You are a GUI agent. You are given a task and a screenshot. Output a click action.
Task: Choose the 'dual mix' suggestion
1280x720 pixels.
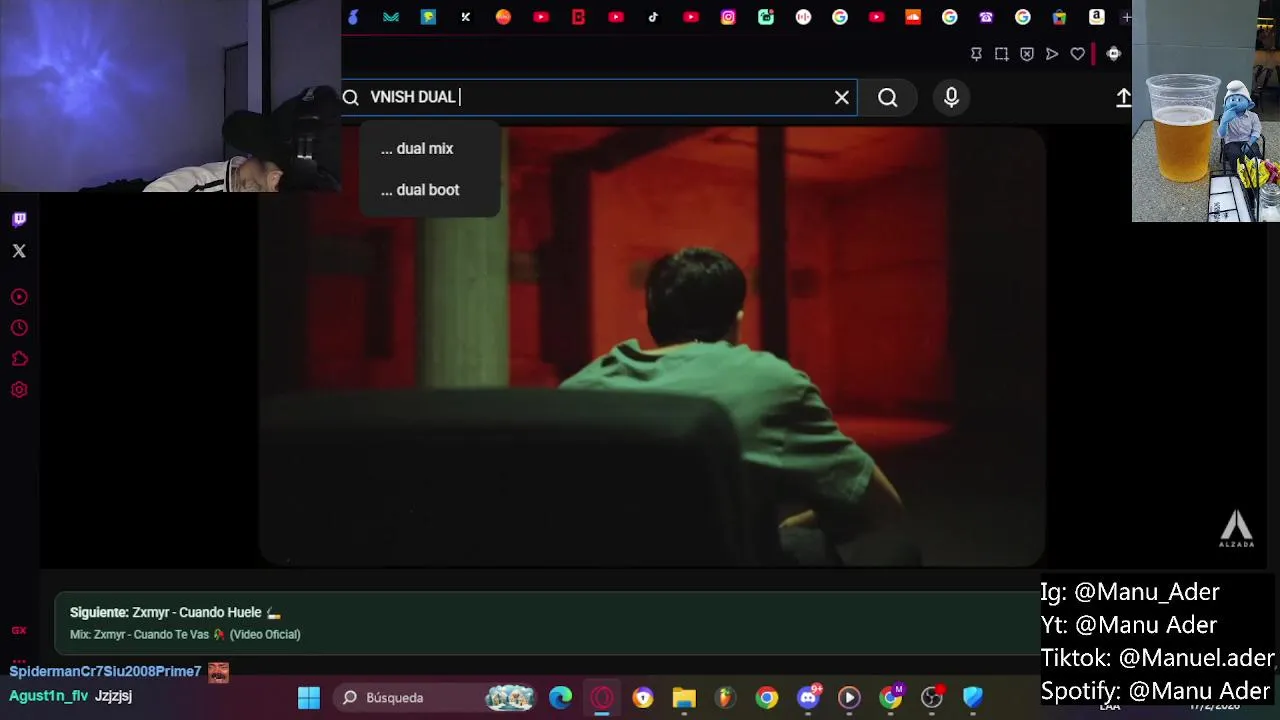[430, 148]
